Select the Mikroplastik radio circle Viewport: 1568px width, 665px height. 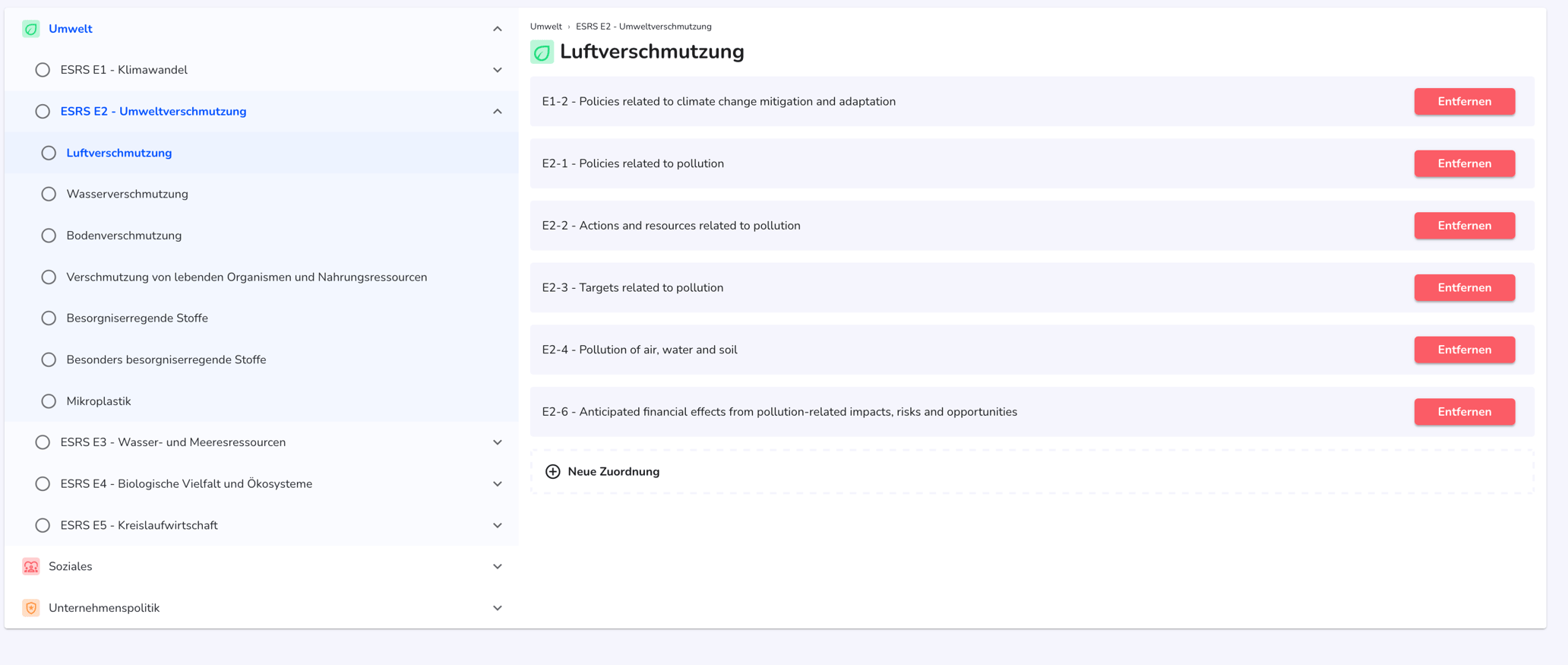click(49, 401)
